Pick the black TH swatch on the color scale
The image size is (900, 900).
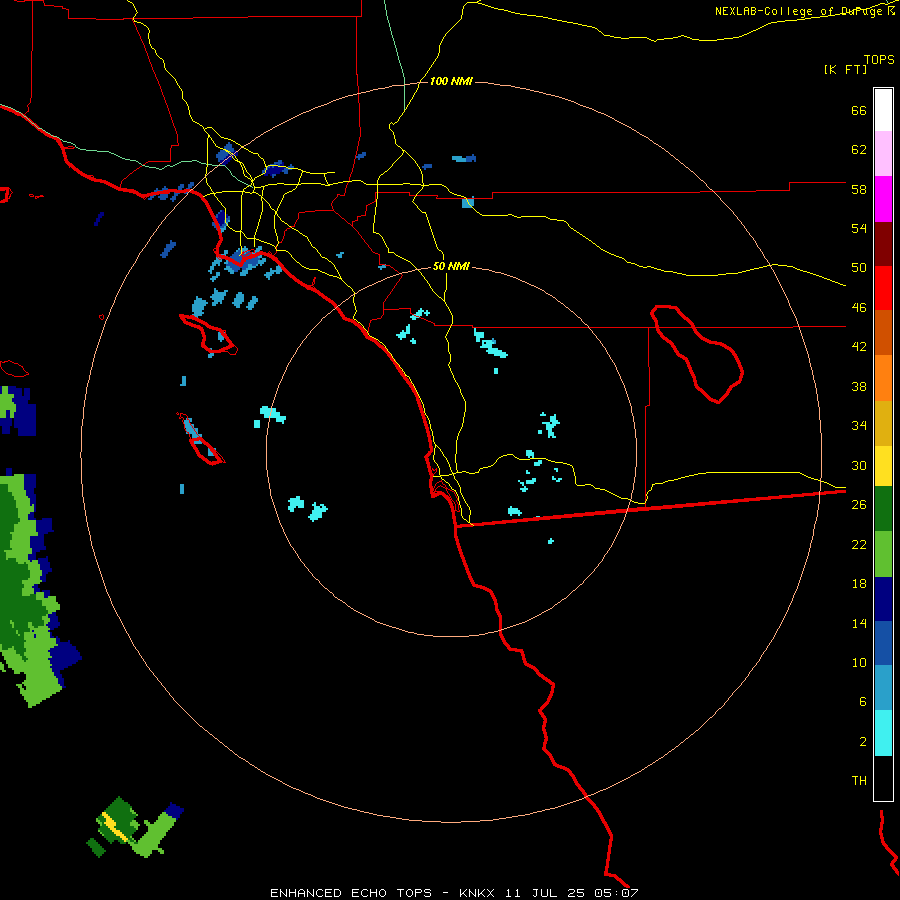point(883,778)
